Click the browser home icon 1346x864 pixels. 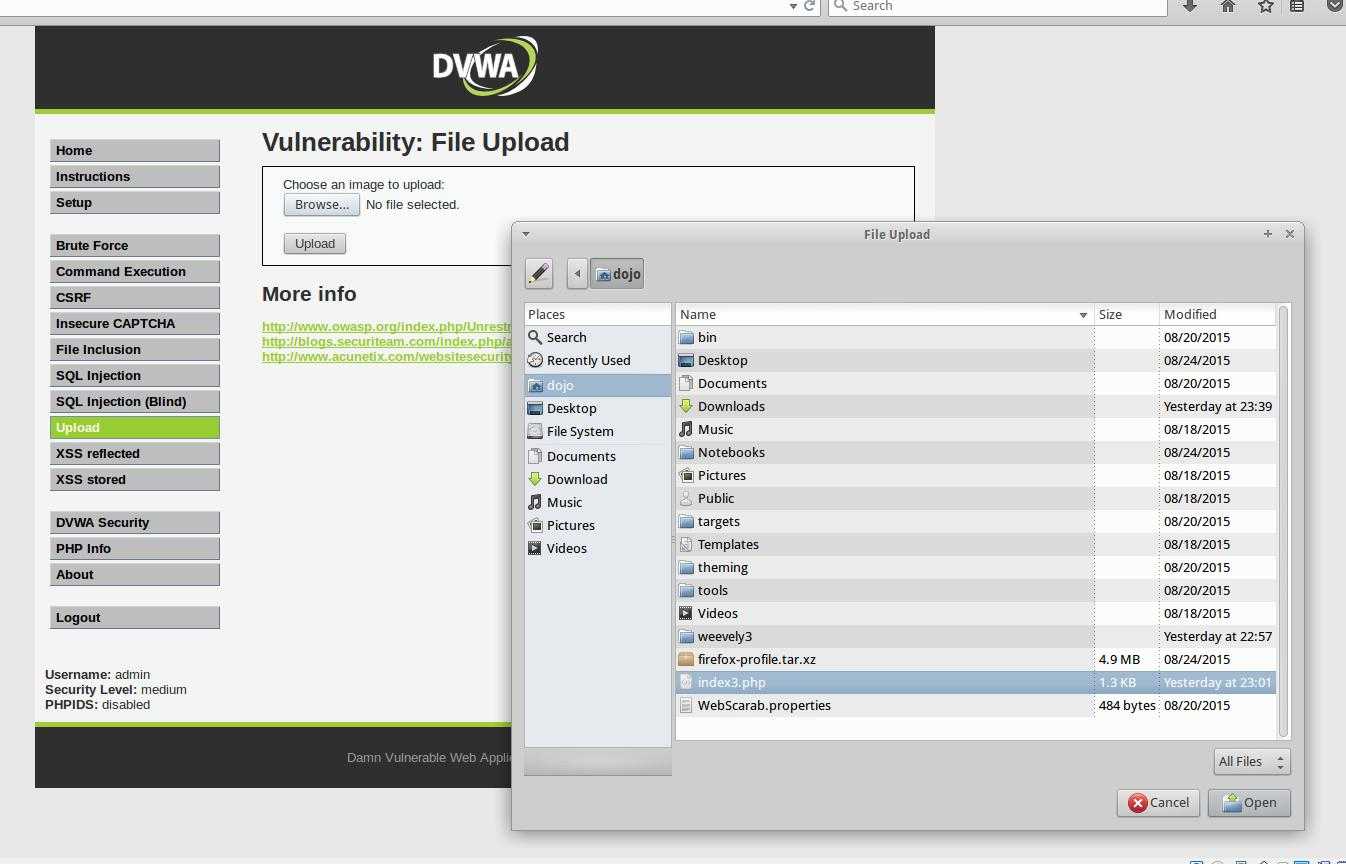click(x=1228, y=6)
